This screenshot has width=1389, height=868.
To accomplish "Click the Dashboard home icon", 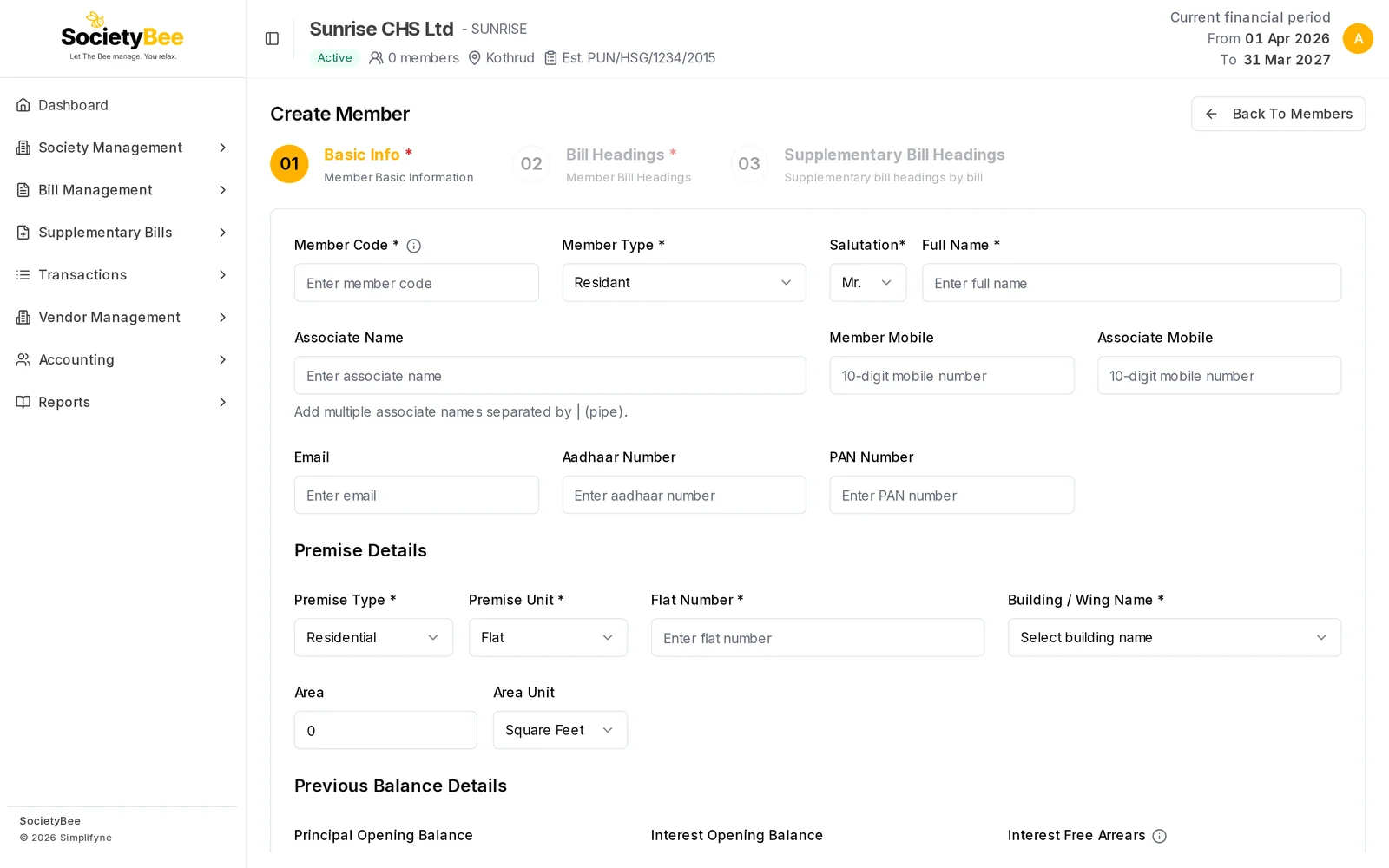I will 23,105.
